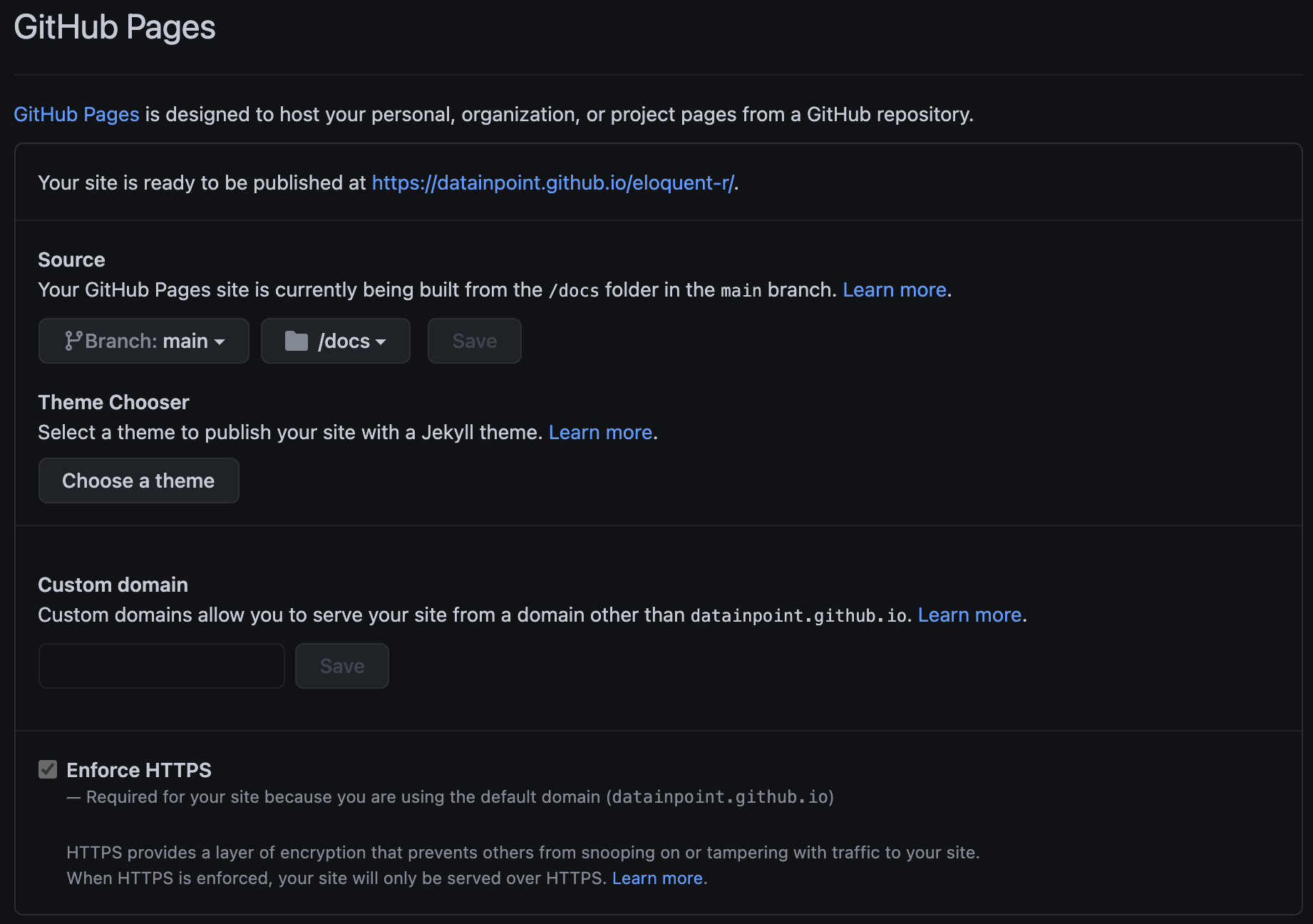
Task: Click the Custom domain heading
Action: click(113, 585)
